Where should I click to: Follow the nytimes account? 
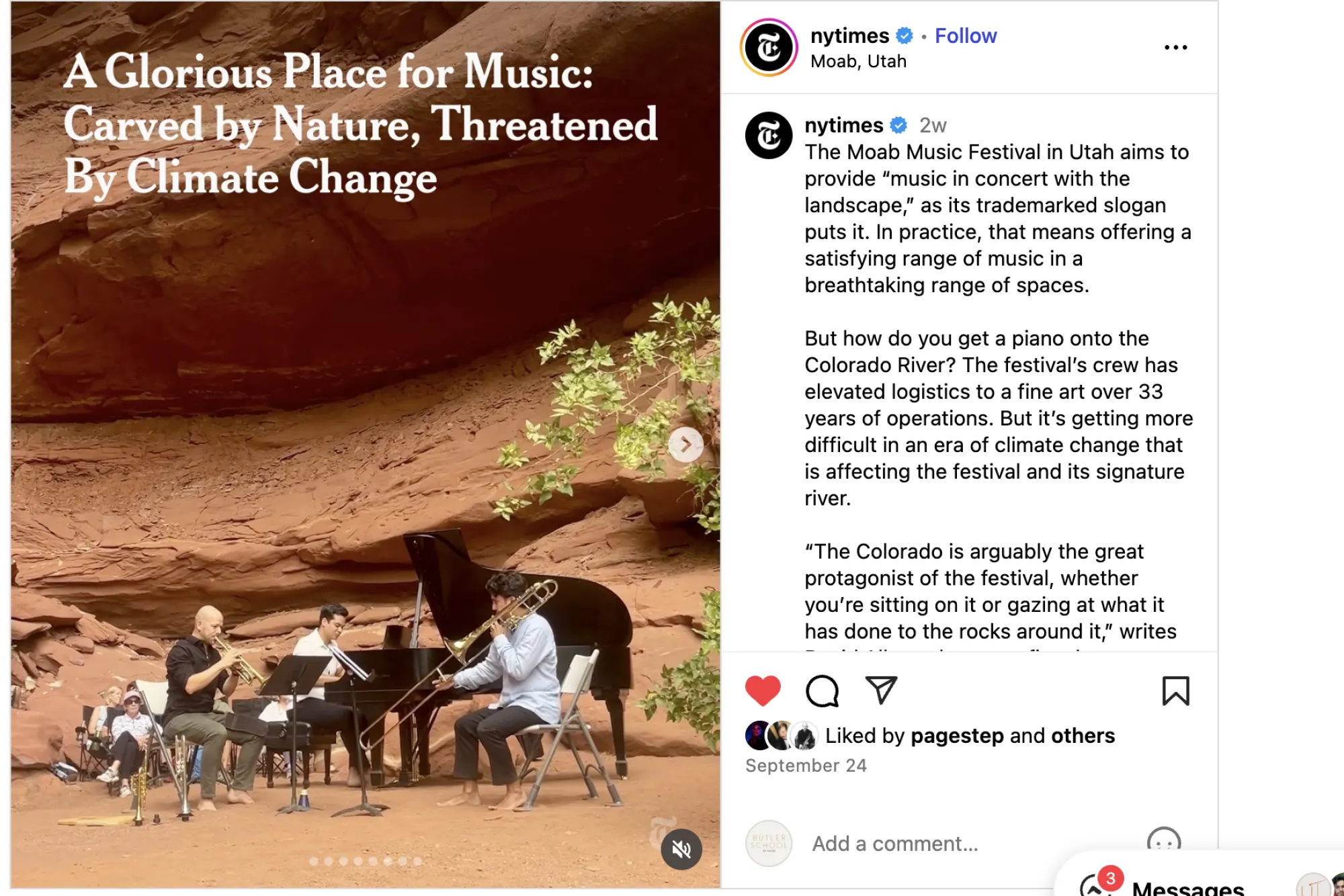(x=966, y=36)
